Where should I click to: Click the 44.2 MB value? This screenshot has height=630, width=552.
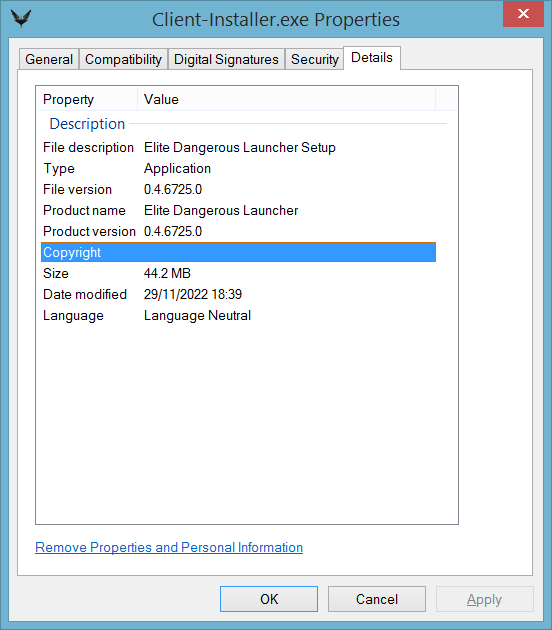coord(167,273)
